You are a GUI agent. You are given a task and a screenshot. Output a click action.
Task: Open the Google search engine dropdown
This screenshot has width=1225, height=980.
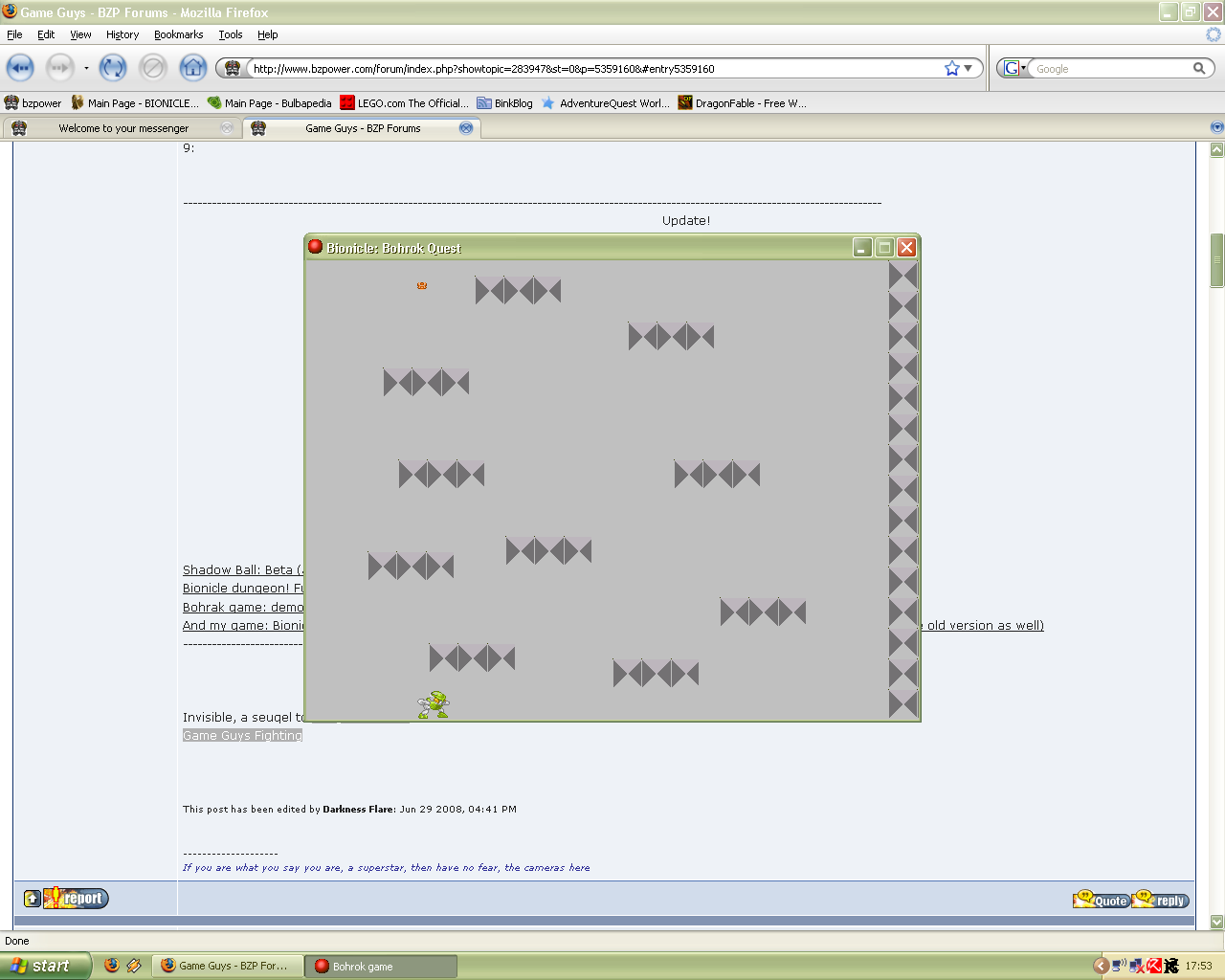1014,68
